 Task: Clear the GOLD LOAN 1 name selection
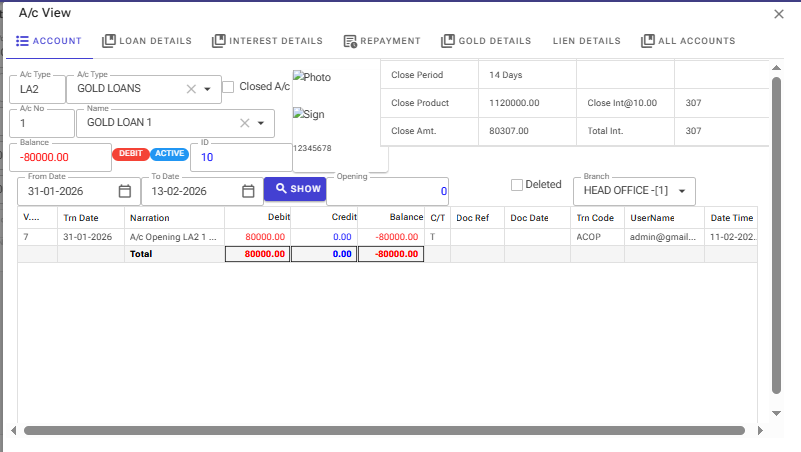(244, 123)
